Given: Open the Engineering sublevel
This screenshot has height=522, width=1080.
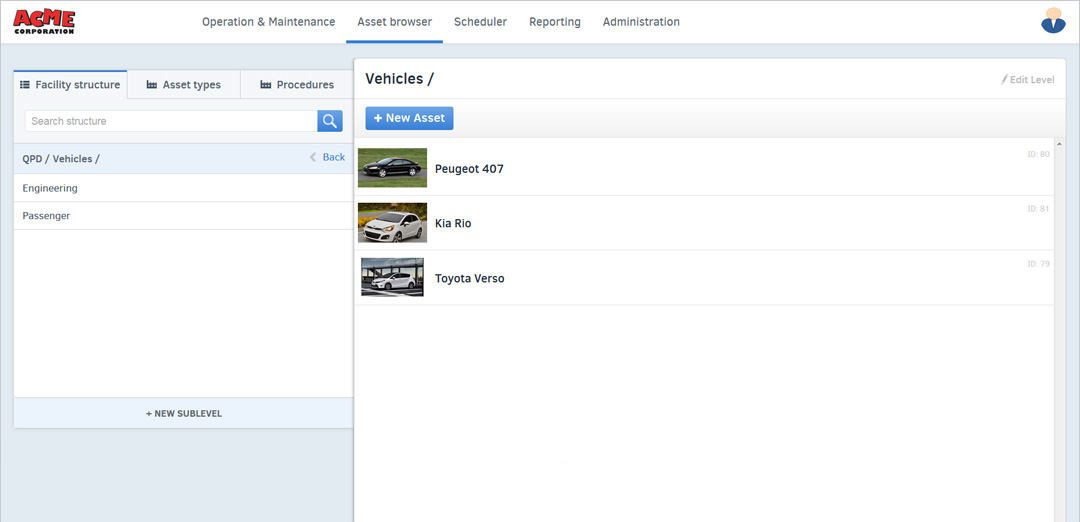Looking at the screenshot, I should point(184,188).
